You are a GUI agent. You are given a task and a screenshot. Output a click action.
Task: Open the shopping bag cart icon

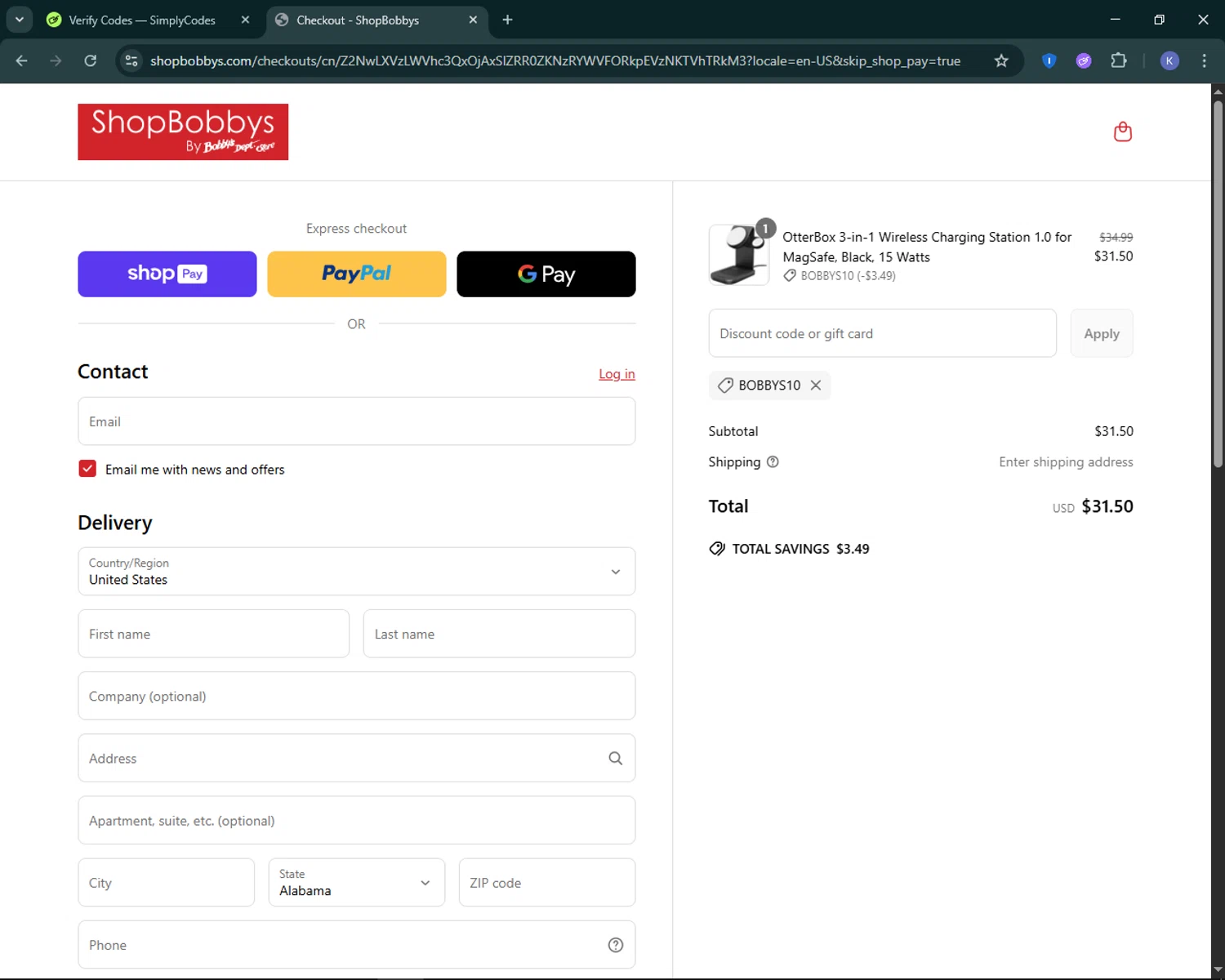tap(1123, 131)
